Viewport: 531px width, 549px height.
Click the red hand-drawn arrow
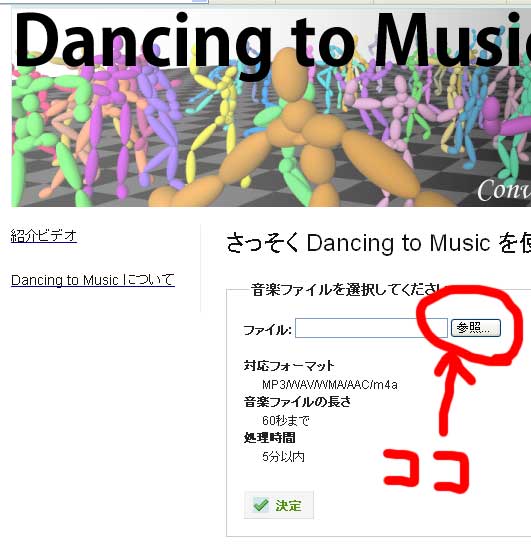tap(452, 394)
